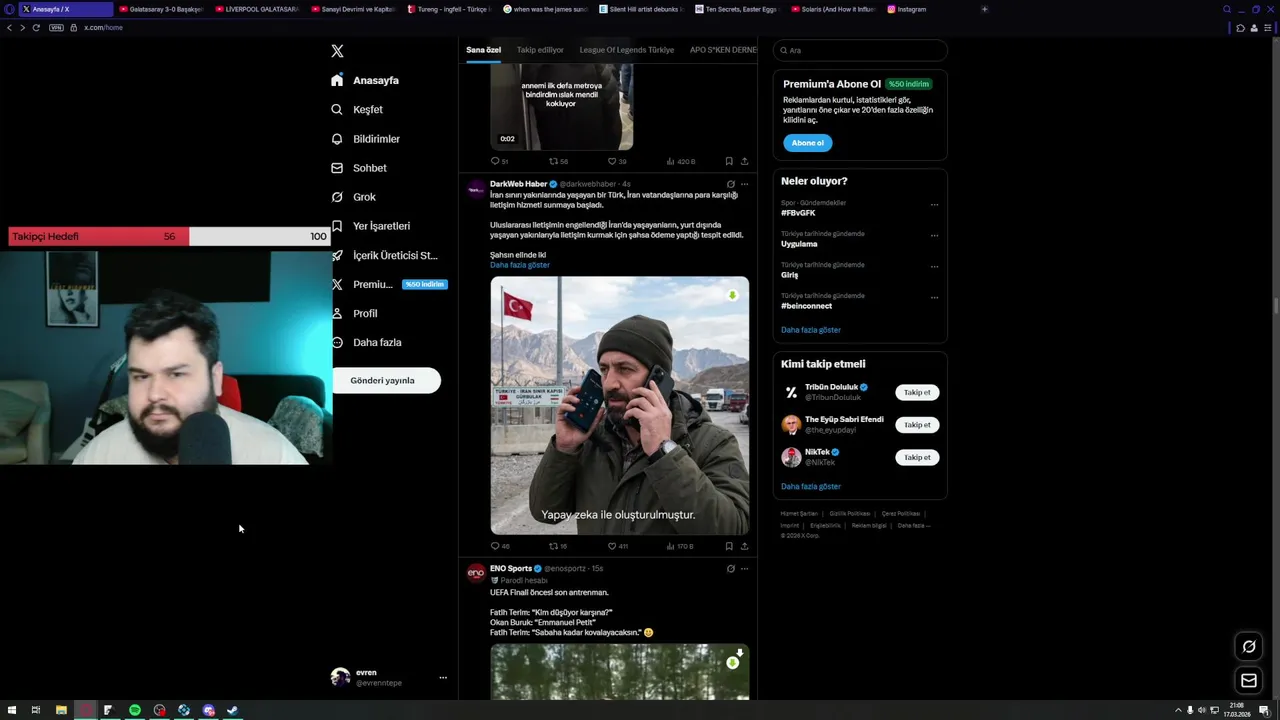
Task: Open options for Giriş trend
Action: point(934,267)
